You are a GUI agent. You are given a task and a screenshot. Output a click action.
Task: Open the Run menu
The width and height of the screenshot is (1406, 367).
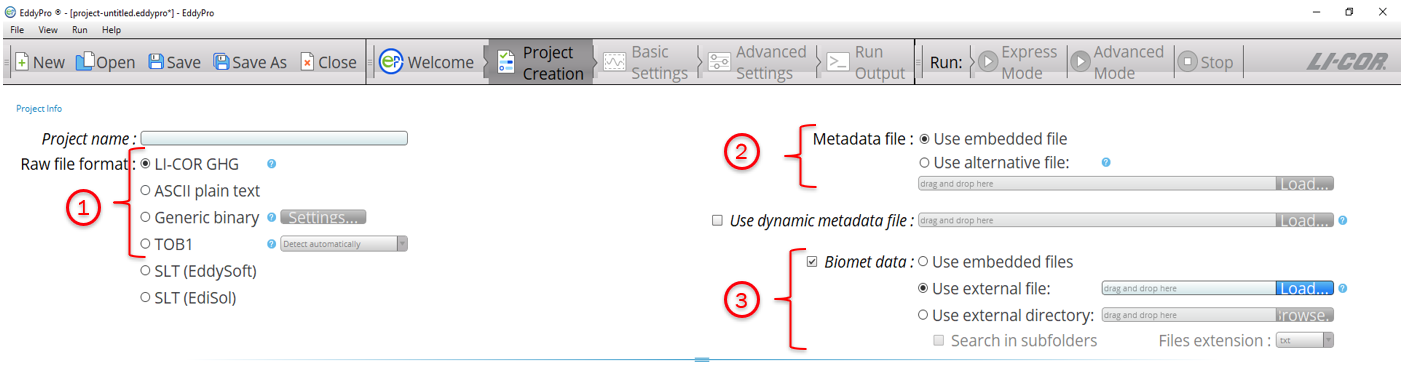tap(79, 30)
